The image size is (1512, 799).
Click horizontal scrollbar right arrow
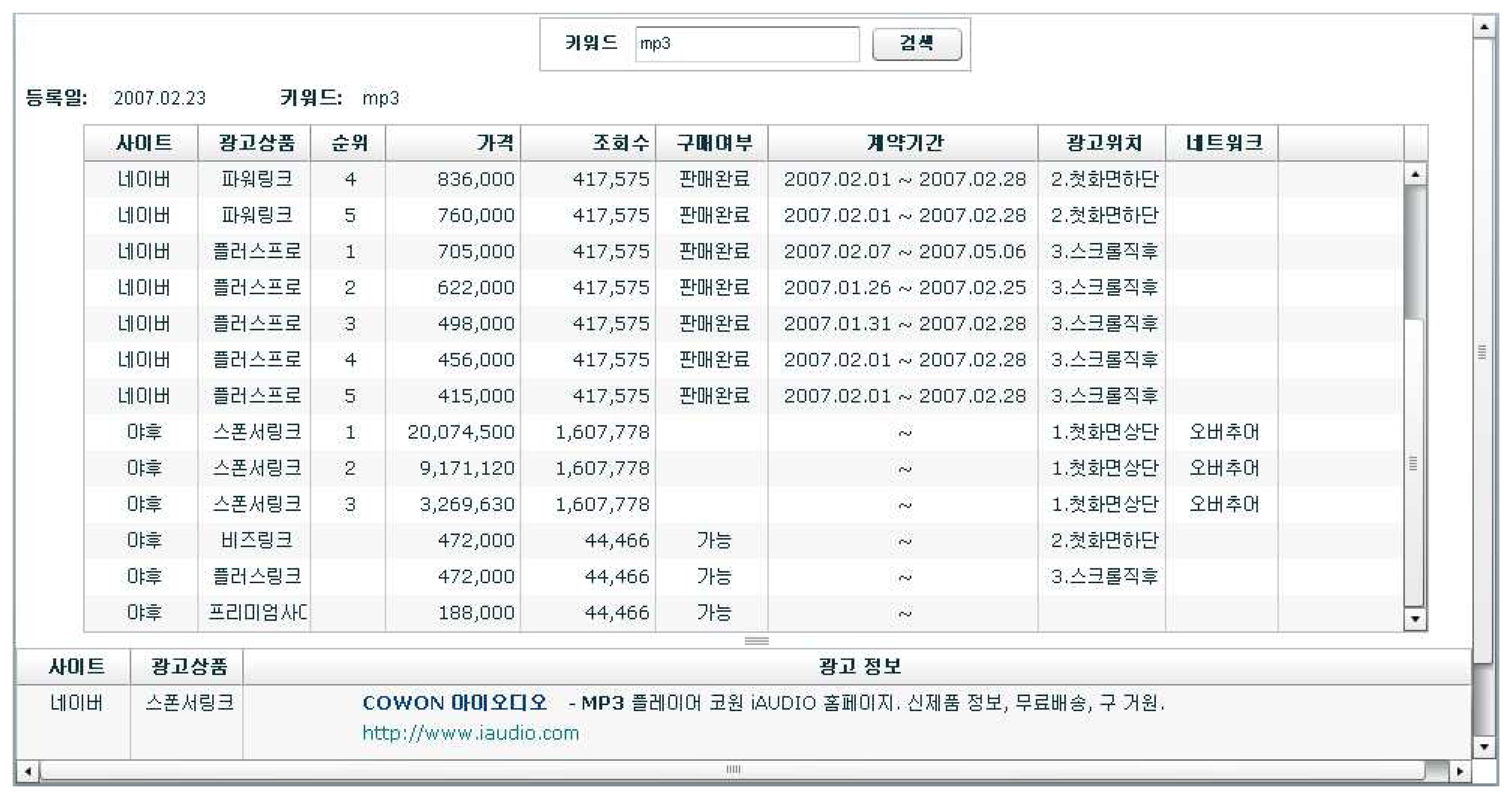click(1460, 771)
